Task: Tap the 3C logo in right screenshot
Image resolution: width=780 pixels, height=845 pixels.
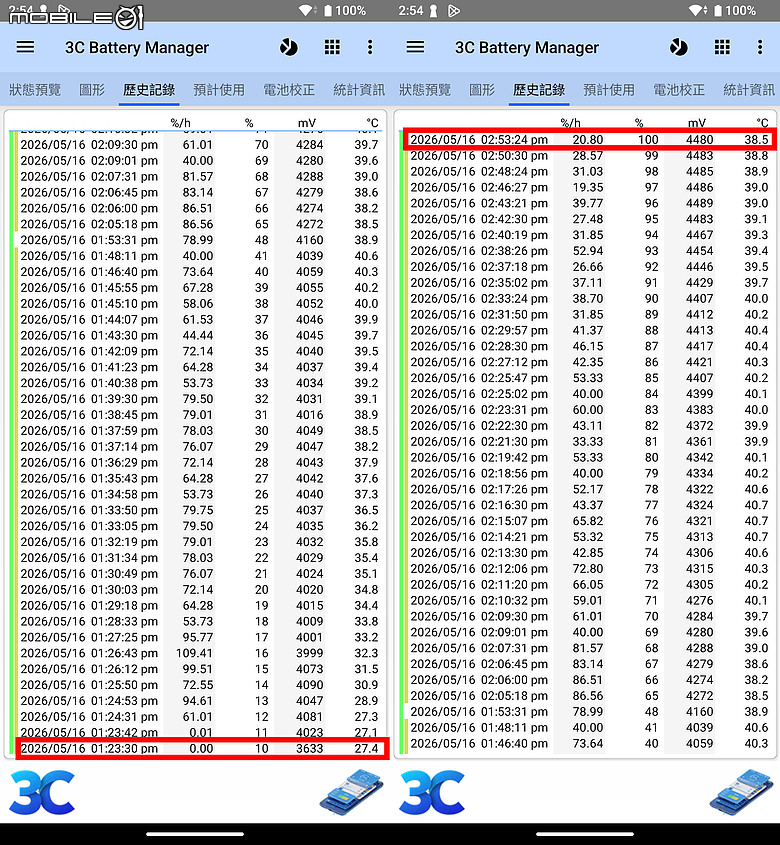Action: (x=432, y=792)
